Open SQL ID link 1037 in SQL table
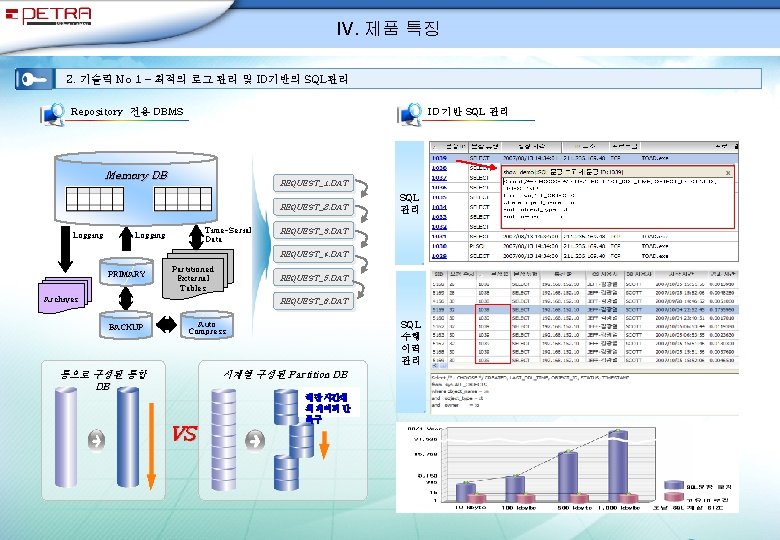 439,178
